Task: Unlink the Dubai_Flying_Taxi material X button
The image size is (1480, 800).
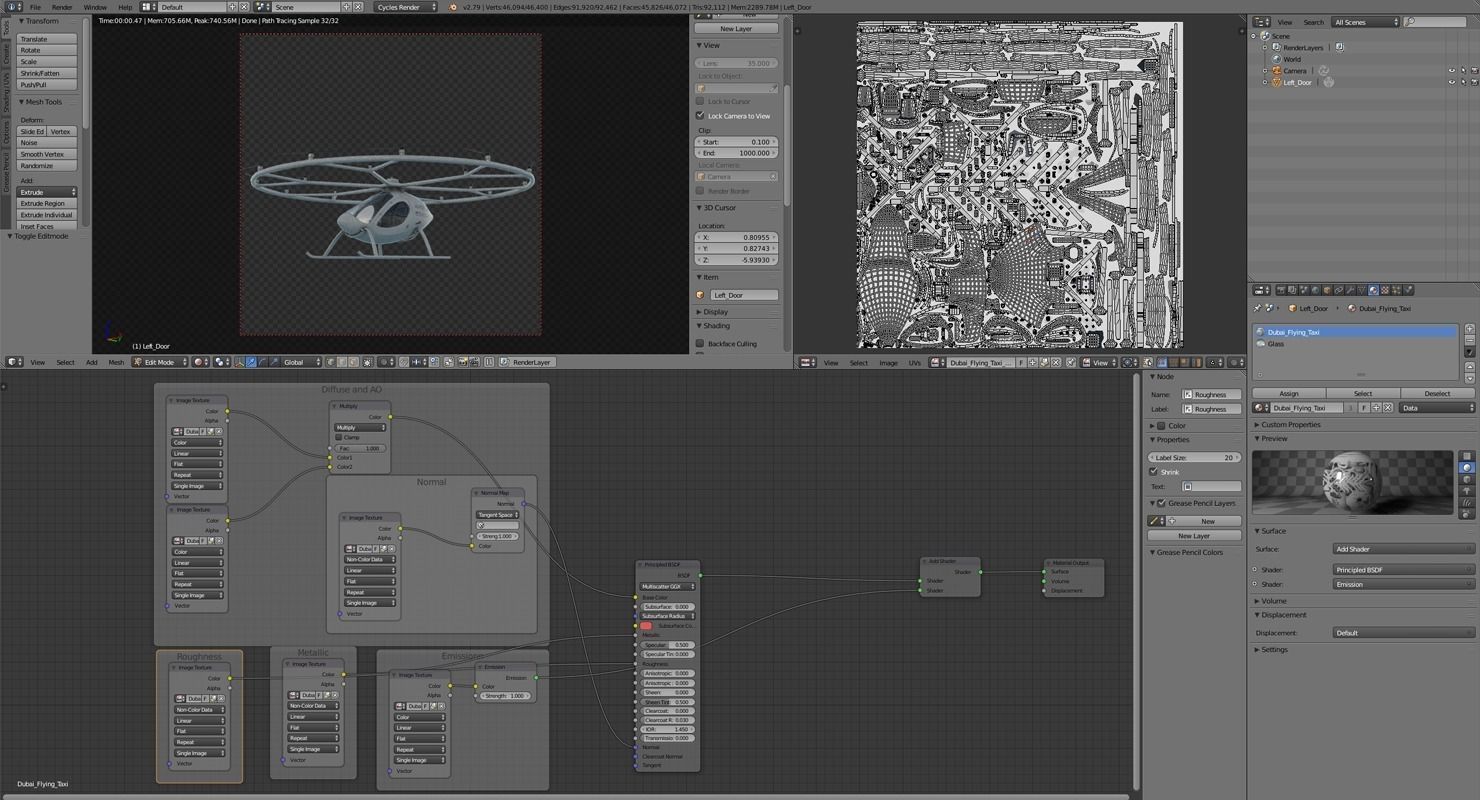Action: 1388,408
